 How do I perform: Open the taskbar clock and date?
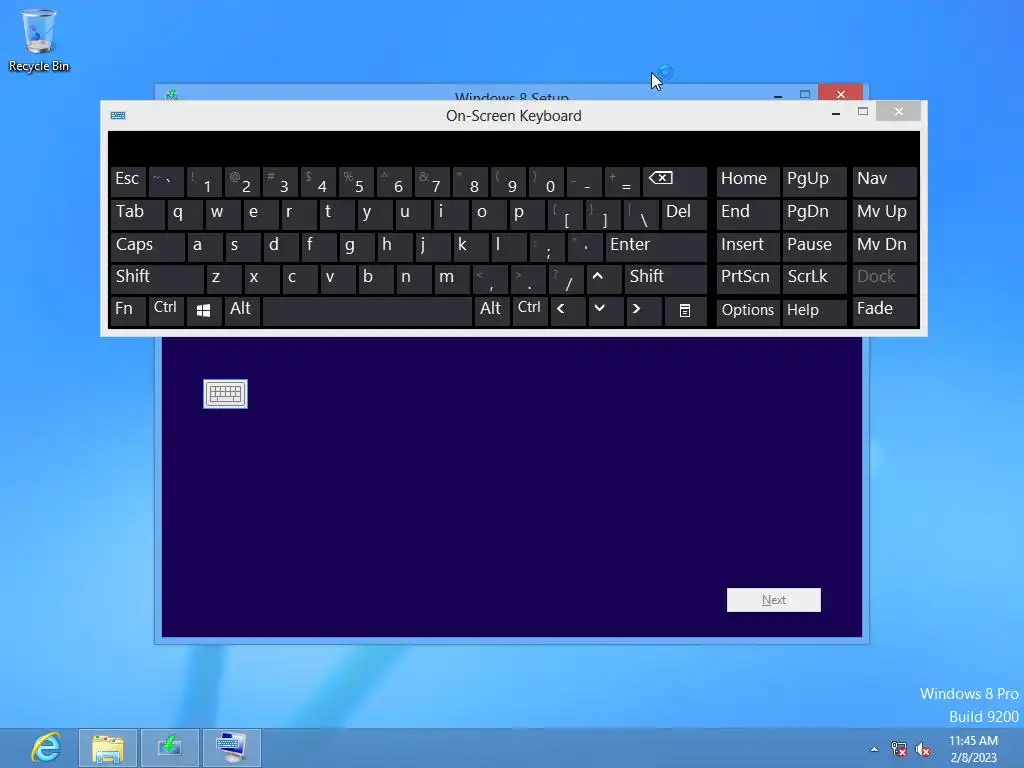point(973,749)
